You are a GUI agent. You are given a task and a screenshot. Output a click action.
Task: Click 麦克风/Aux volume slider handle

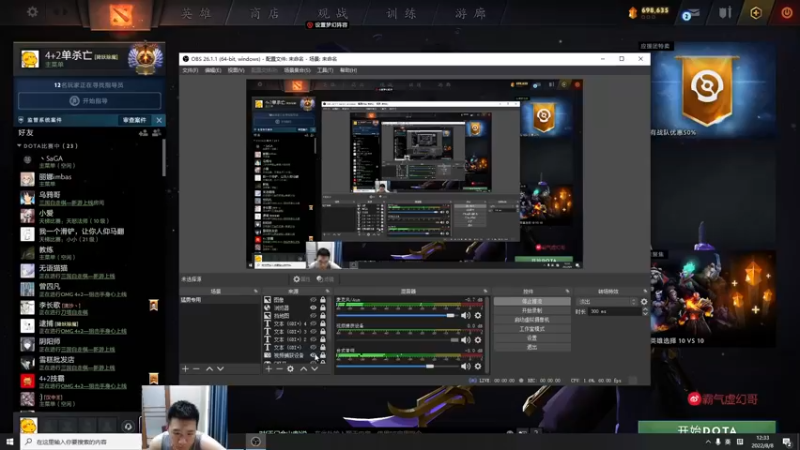pyautogui.click(x=451, y=315)
